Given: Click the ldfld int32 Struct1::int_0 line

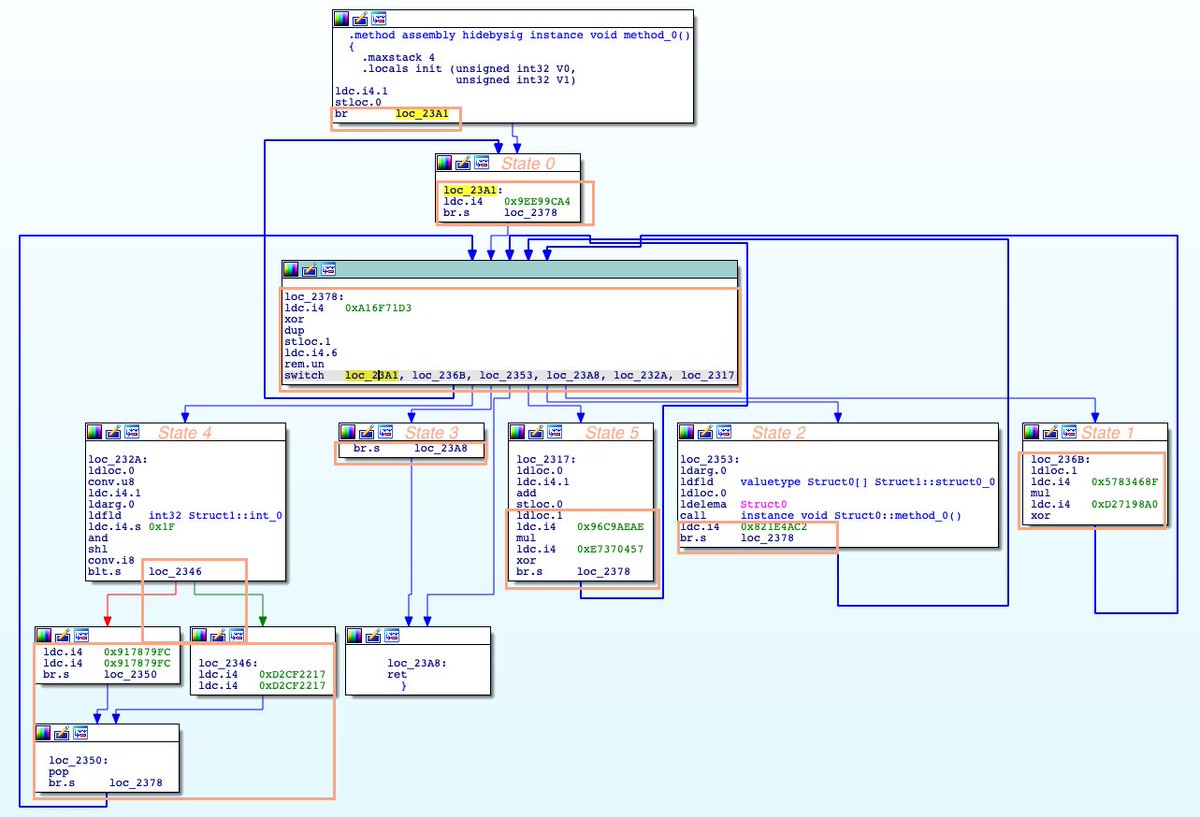Looking at the screenshot, I should pos(184,515).
